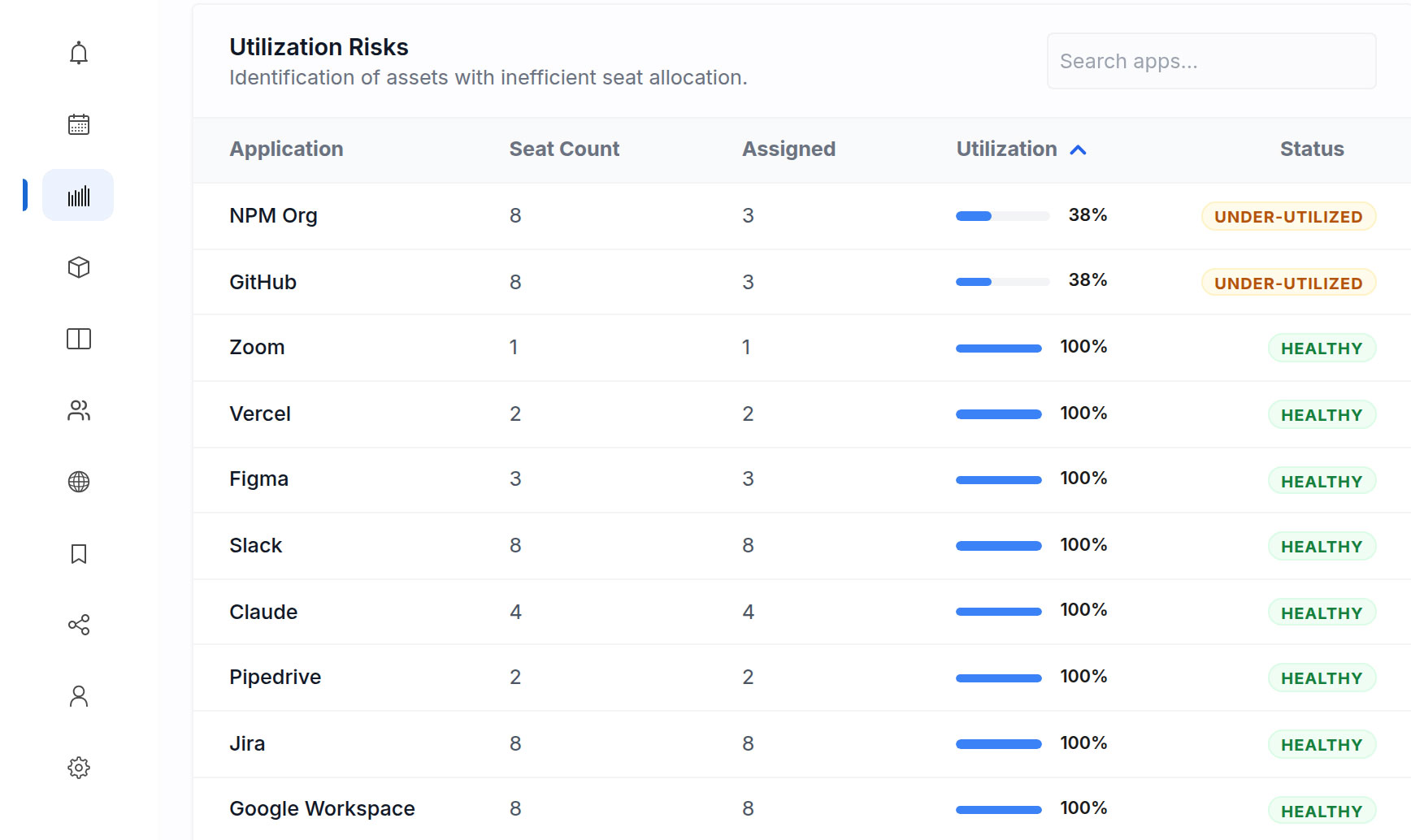Viewport: 1411px width, 840px height.
Task: Open the package cube icon
Action: pos(78,266)
